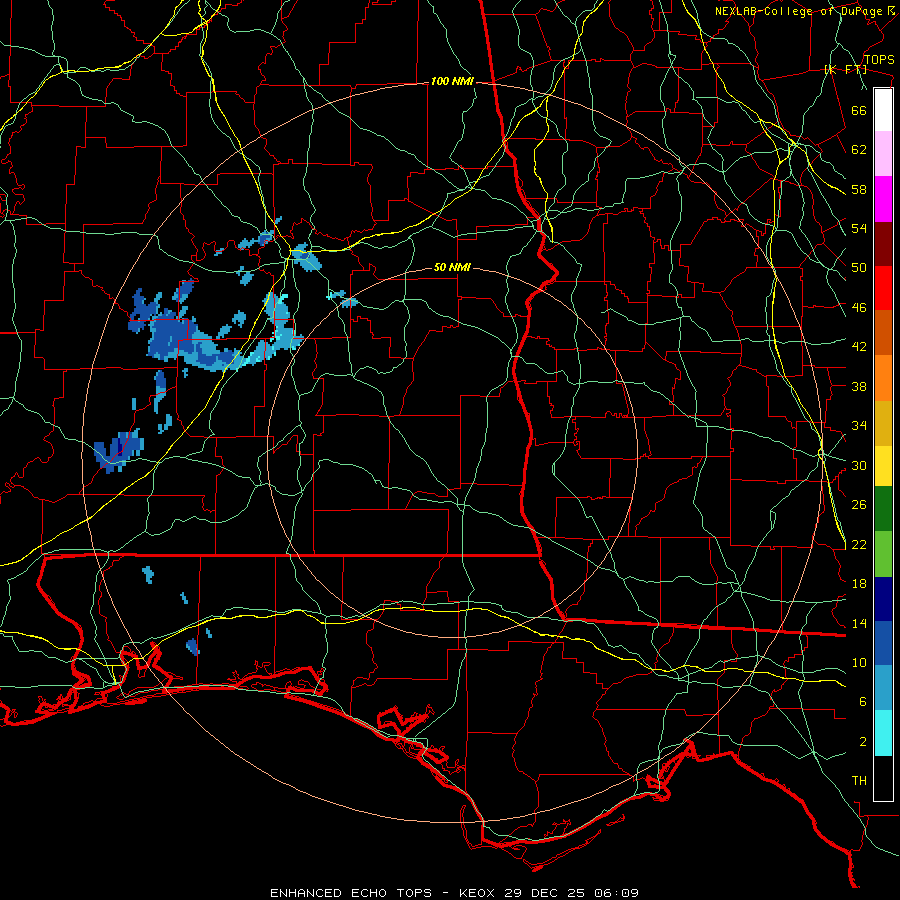Click the legend value 34
This screenshot has height=900, width=900.
click(x=859, y=426)
